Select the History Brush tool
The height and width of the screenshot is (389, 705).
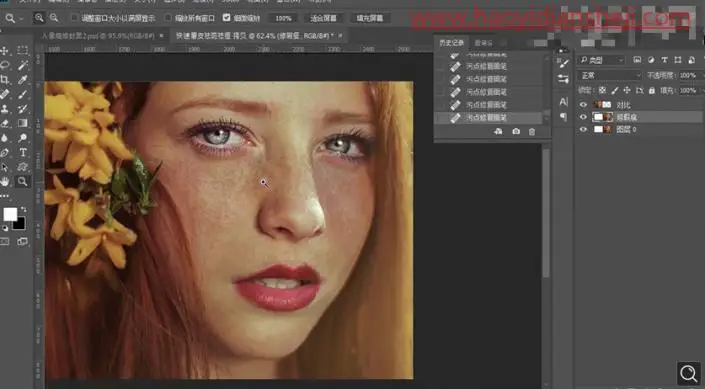point(22,109)
